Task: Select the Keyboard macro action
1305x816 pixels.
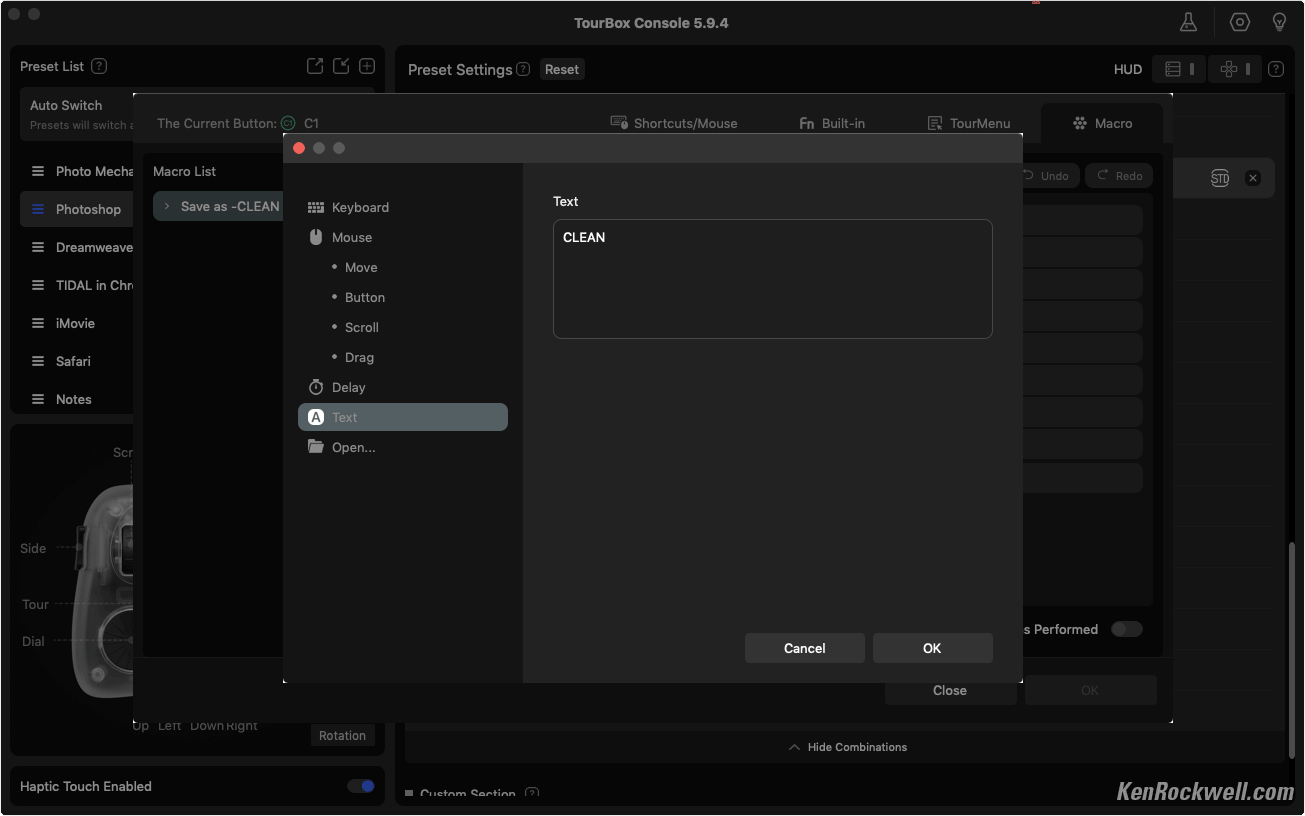Action: coord(360,207)
